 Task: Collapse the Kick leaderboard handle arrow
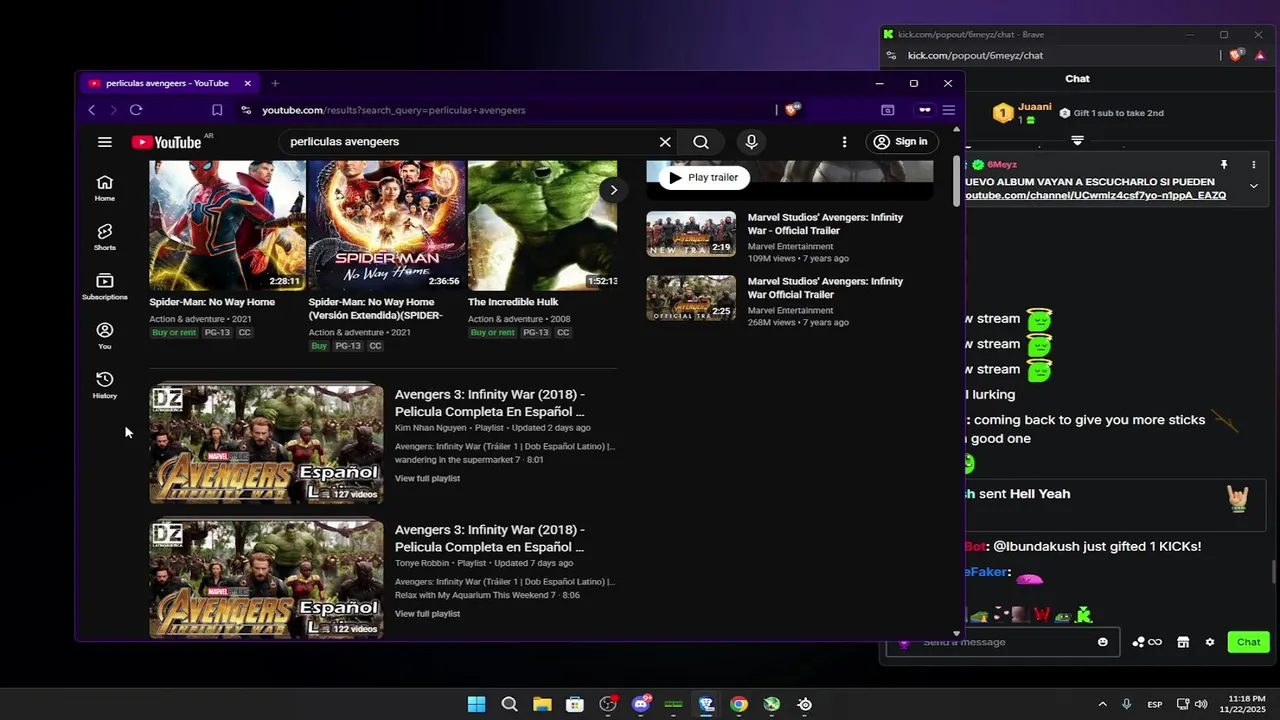1077,140
